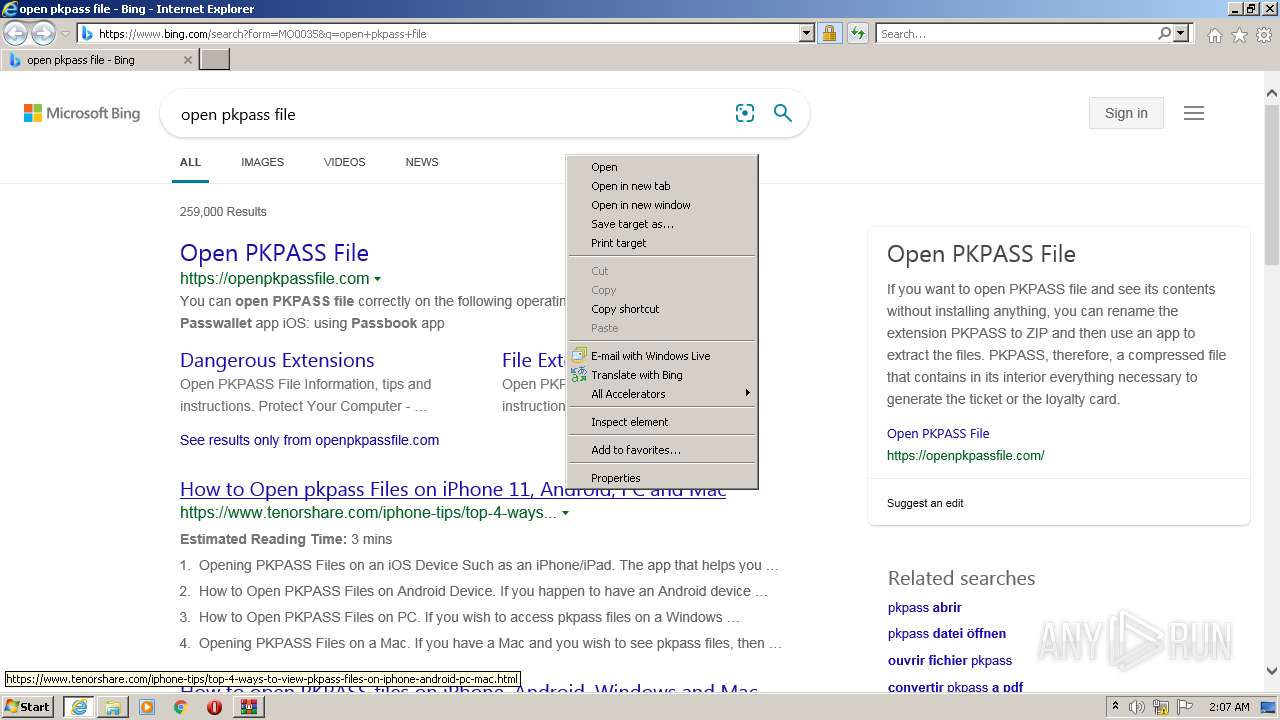
Task: Click the refresh page icon
Action: (857, 33)
